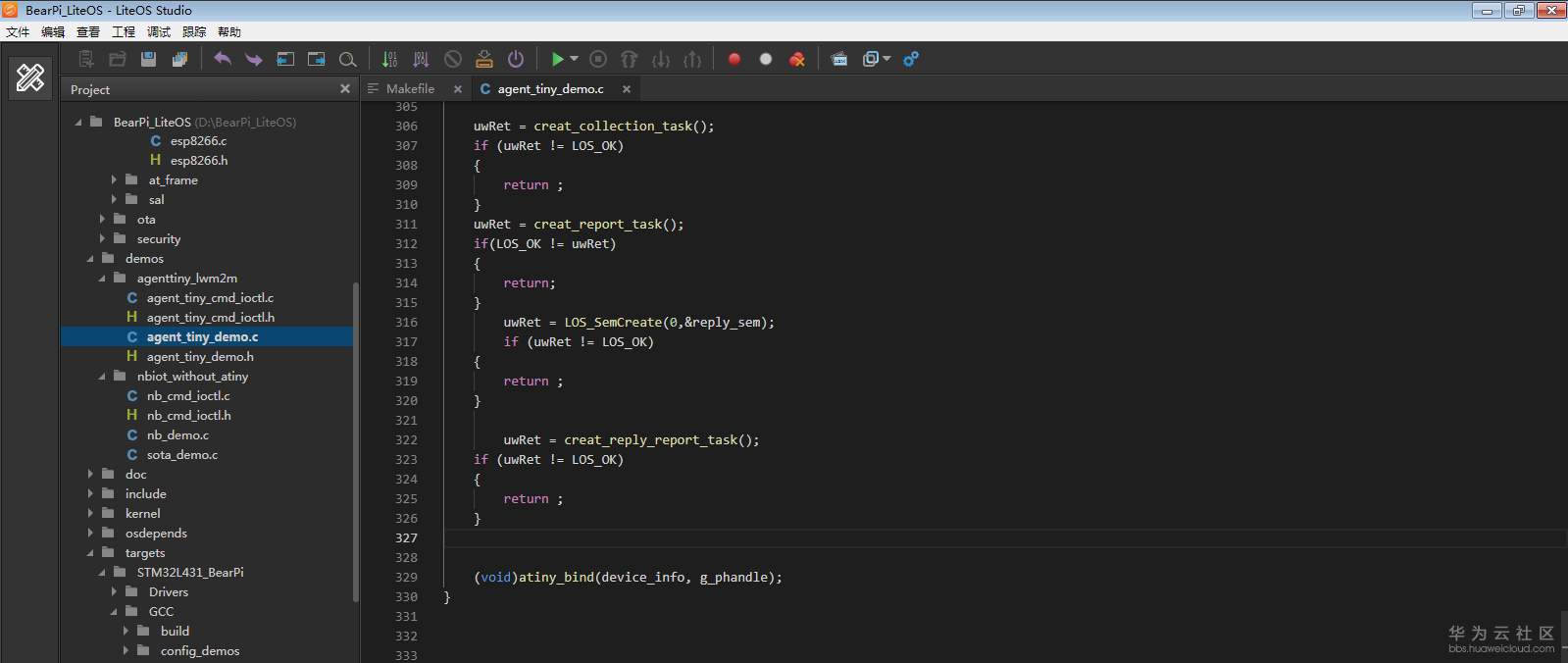Undo with the left purple arrow

pos(223,59)
